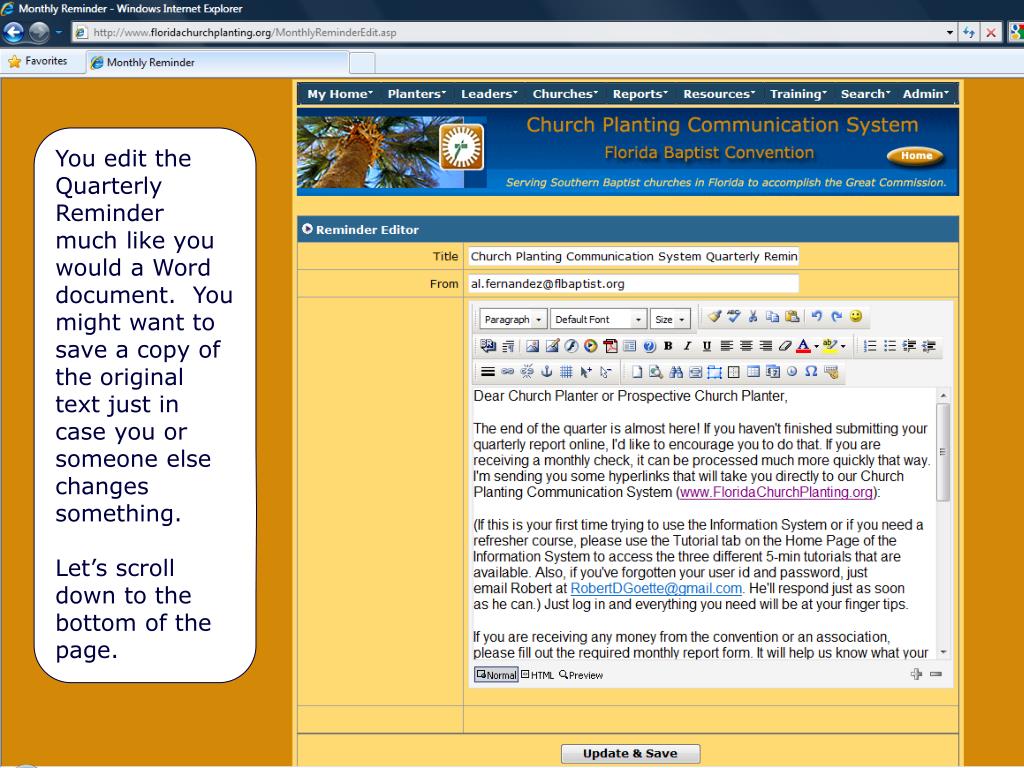Image resolution: width=1024 pixels, height=768 pixels.
Task: Click the orange Home button in the banner
Action: tap(916, 155)
